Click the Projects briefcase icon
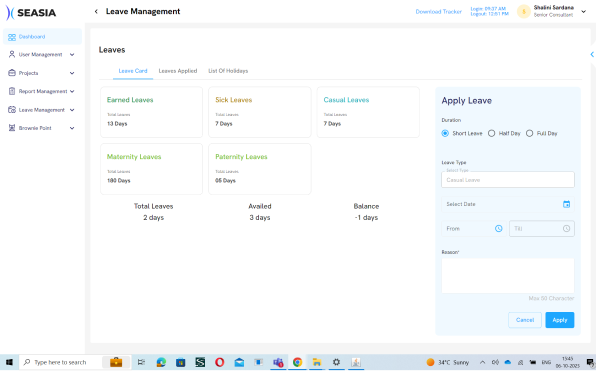This screenshot has height=374, width=596. point(12,73)
